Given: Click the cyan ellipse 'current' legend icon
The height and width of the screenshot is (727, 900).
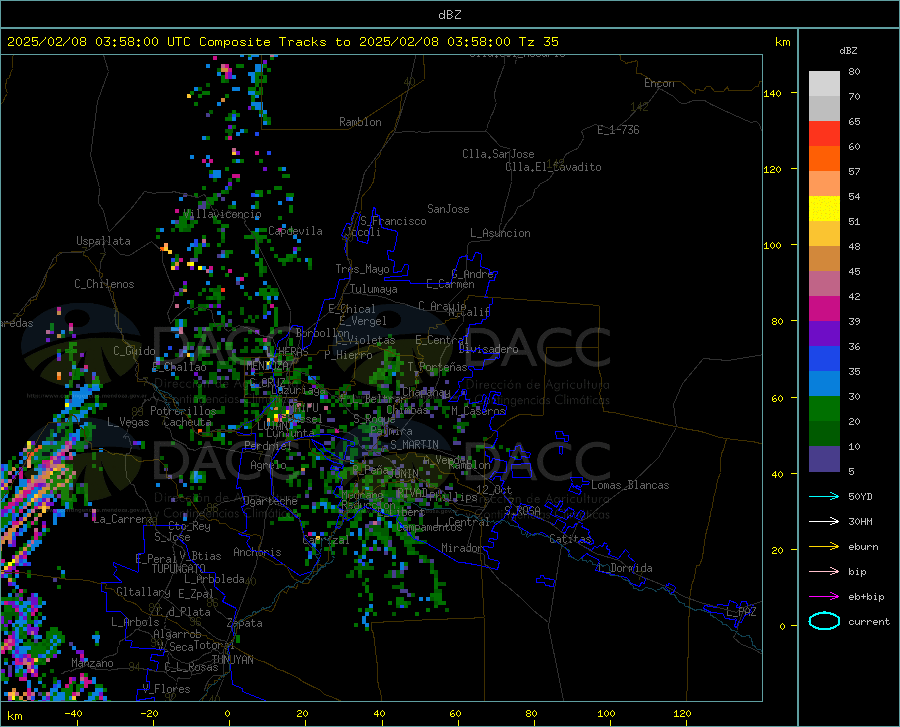Looking at the screenshot, I should (824, 621).
